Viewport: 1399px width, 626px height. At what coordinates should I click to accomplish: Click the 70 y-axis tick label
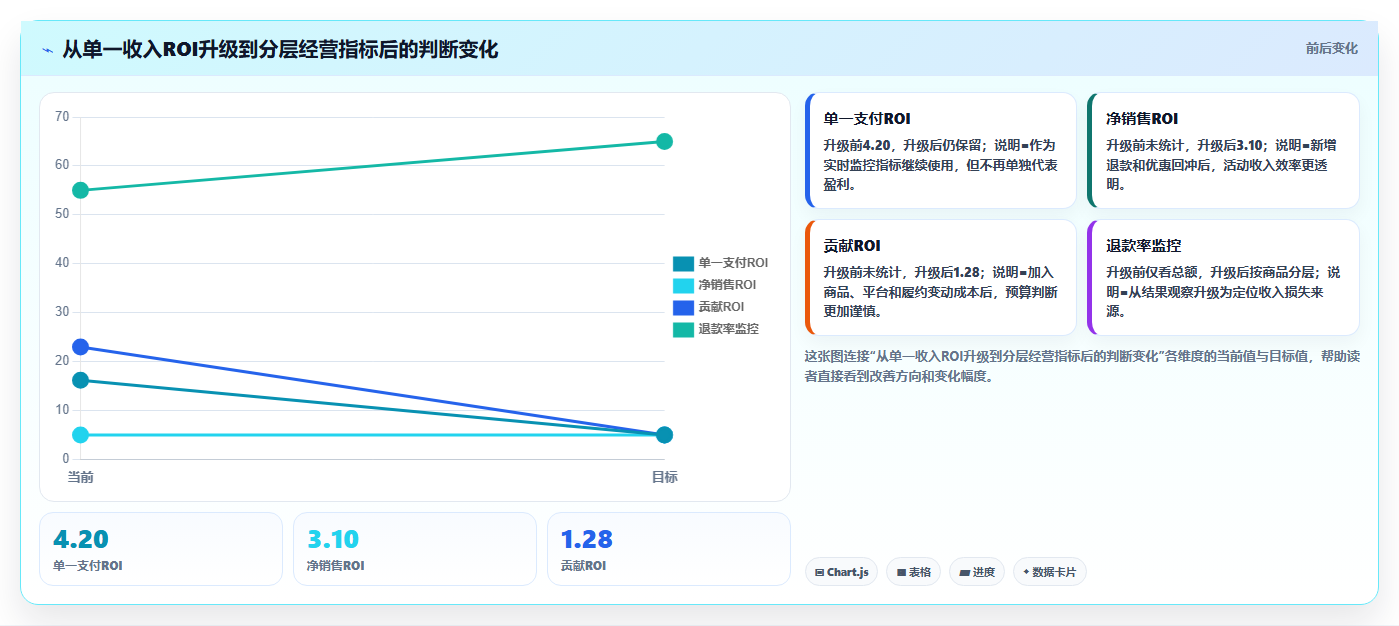point(62,117)
